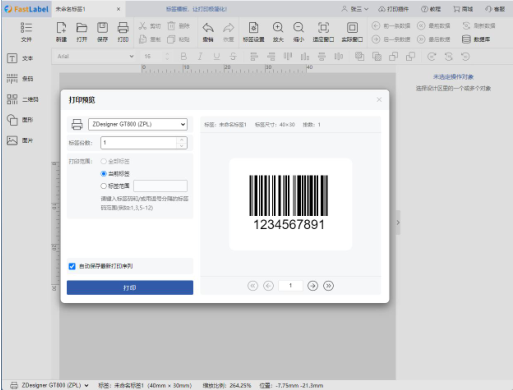
Task: Create a new label with the New icon
Action: [61, 28]
